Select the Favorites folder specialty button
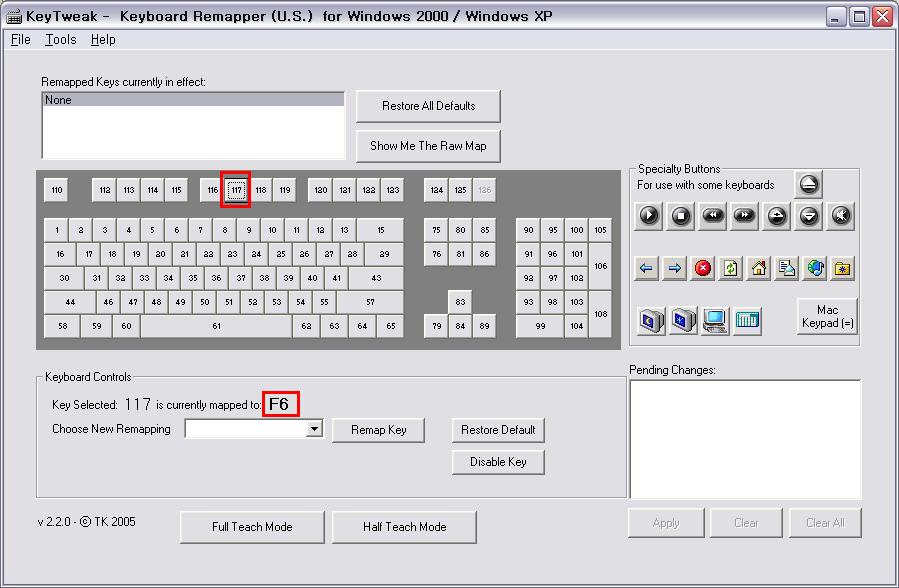The height and width of the screenshot is (588, 899). click(x=842, y=268)
